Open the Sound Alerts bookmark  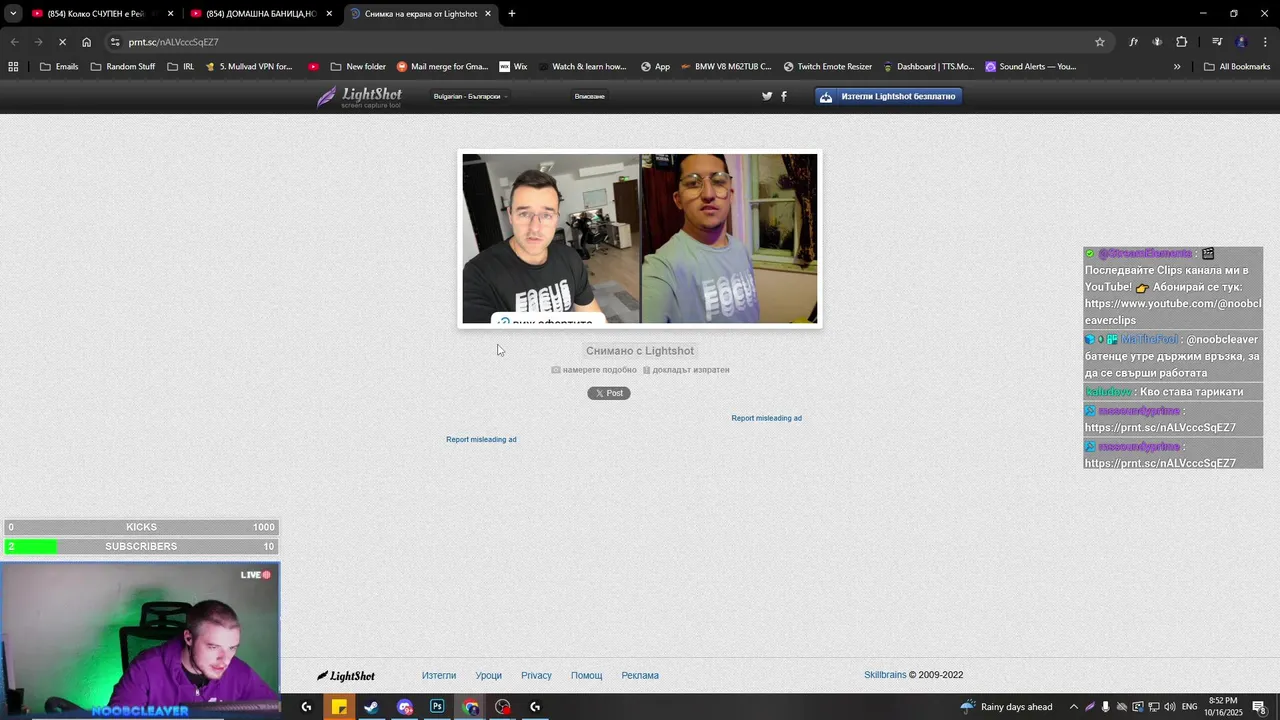(1031, 67)
